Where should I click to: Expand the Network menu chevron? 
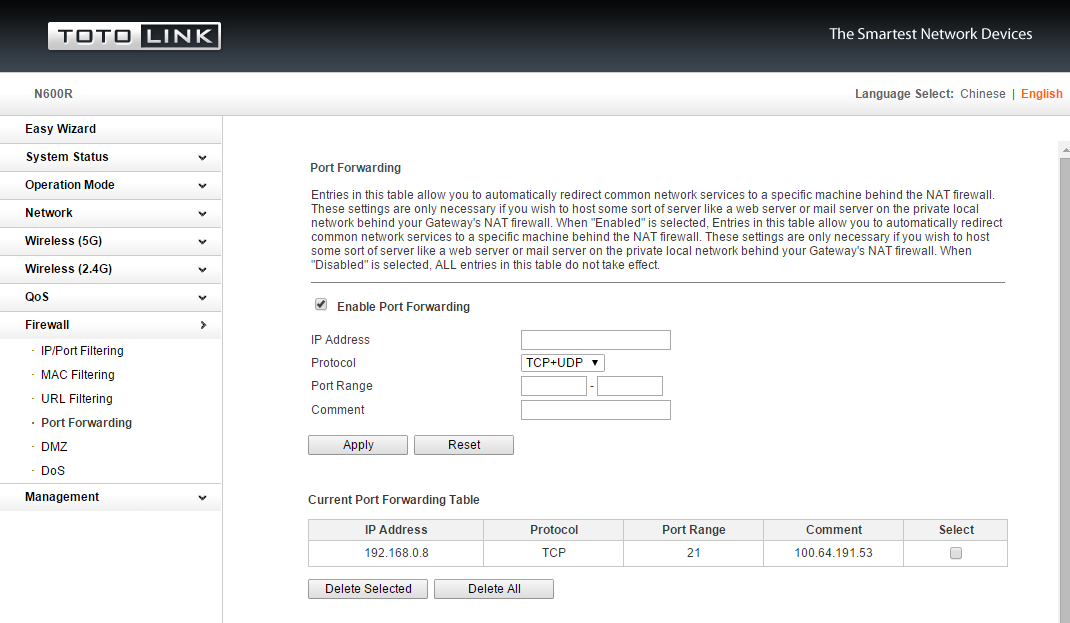(202, 214)
